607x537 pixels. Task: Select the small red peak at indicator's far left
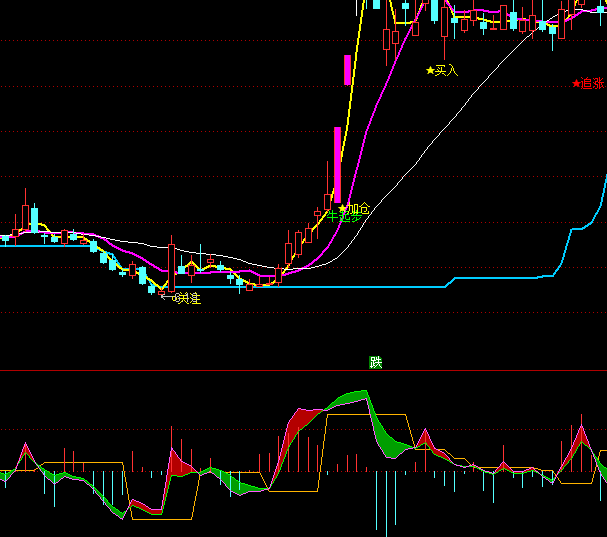[26, 450]
